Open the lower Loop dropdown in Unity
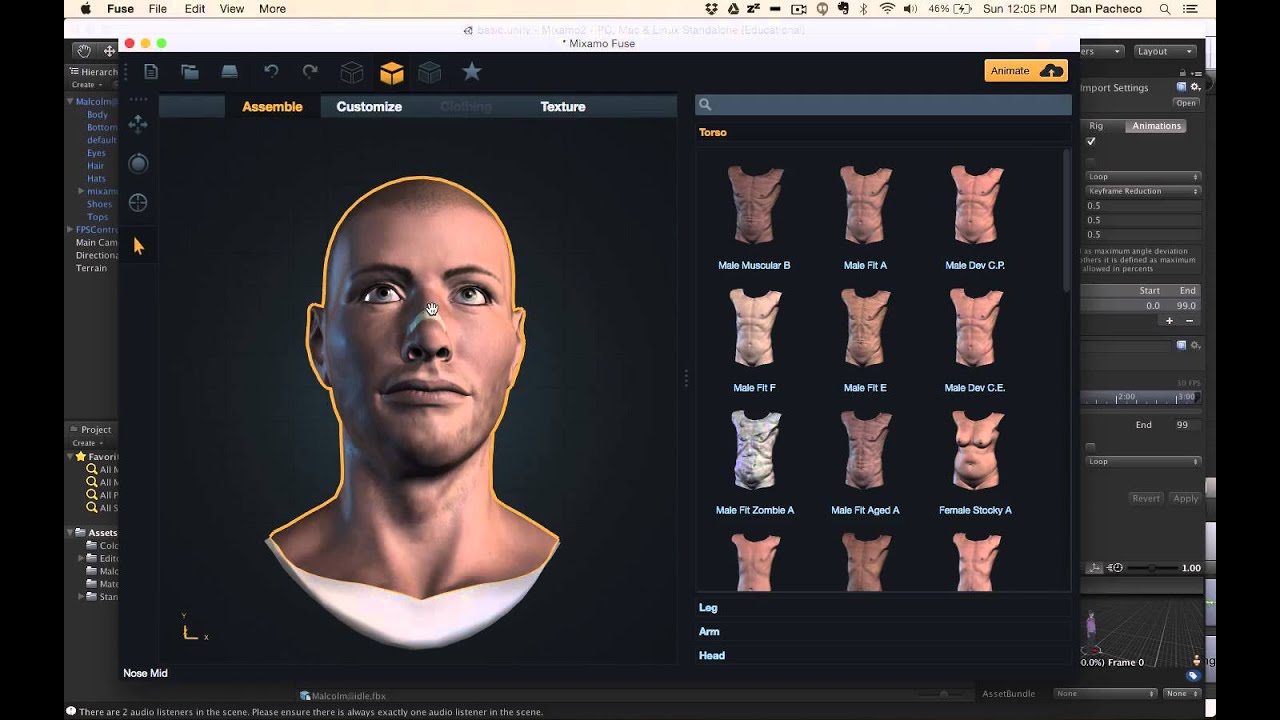The width and height of the screenshot is (1280, 720). coord(1142,462)
